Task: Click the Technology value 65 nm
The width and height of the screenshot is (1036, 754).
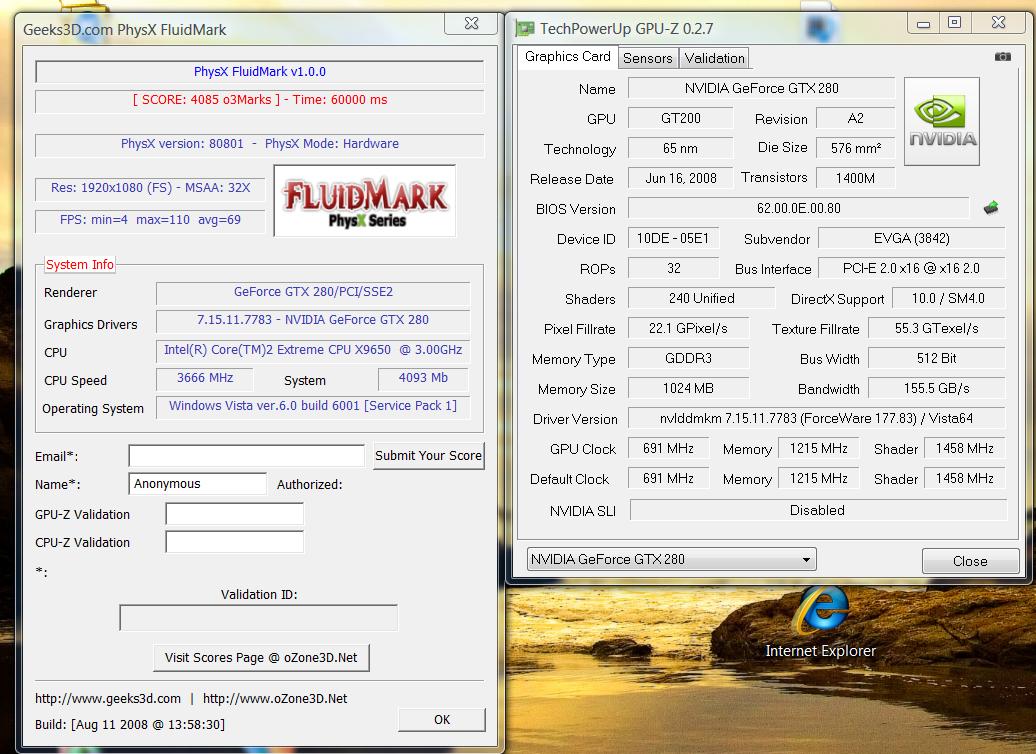Action: 681,149
